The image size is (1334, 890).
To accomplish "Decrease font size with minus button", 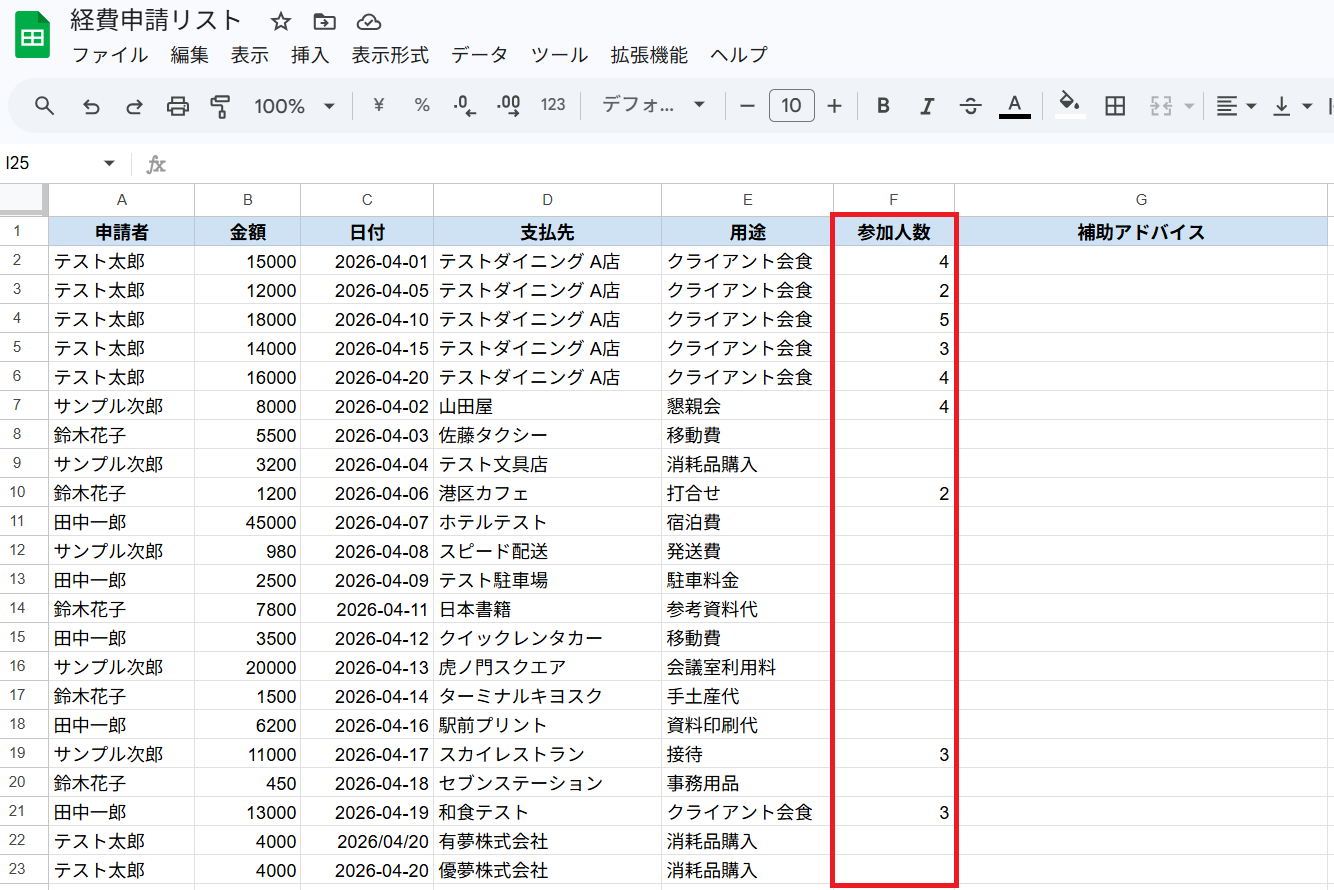I will click(x=747, y=105).
